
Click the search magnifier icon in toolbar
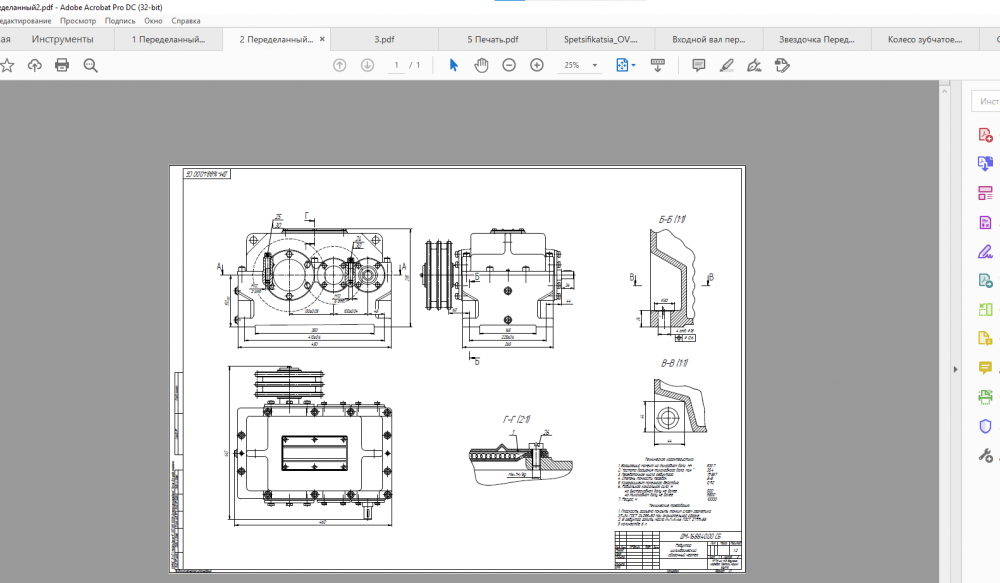tap(91, 65)
